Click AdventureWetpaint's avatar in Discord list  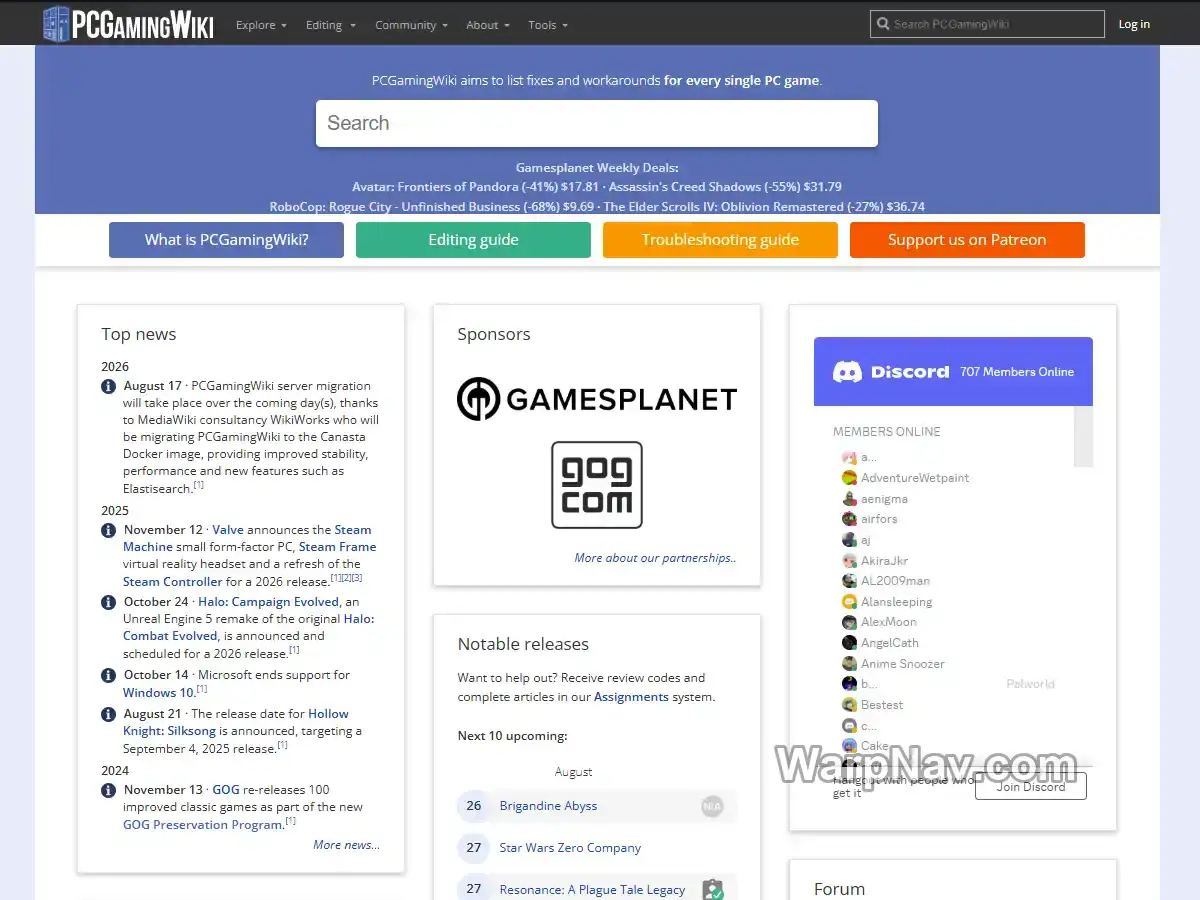[849, 478]
